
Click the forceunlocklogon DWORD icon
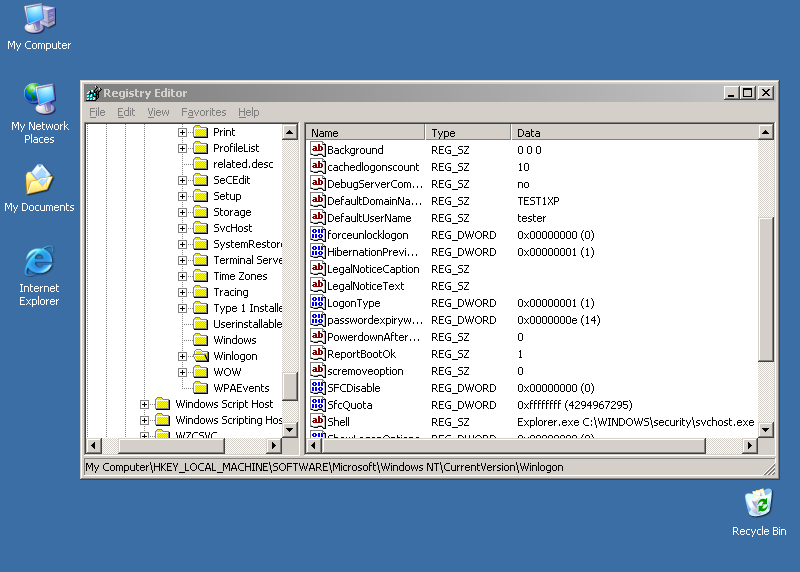317,235
